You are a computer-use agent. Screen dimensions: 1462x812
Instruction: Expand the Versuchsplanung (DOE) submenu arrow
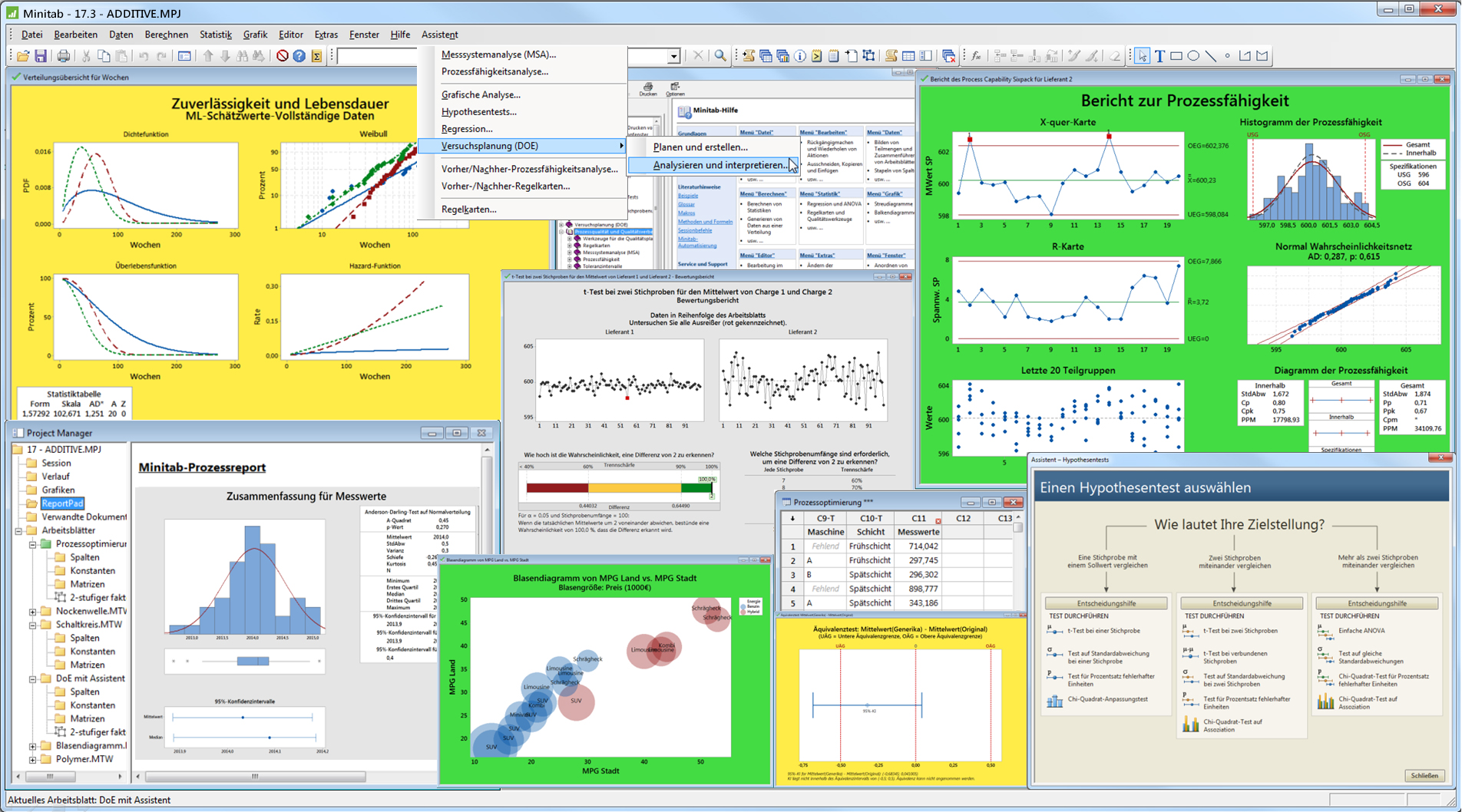coord(620,146)
